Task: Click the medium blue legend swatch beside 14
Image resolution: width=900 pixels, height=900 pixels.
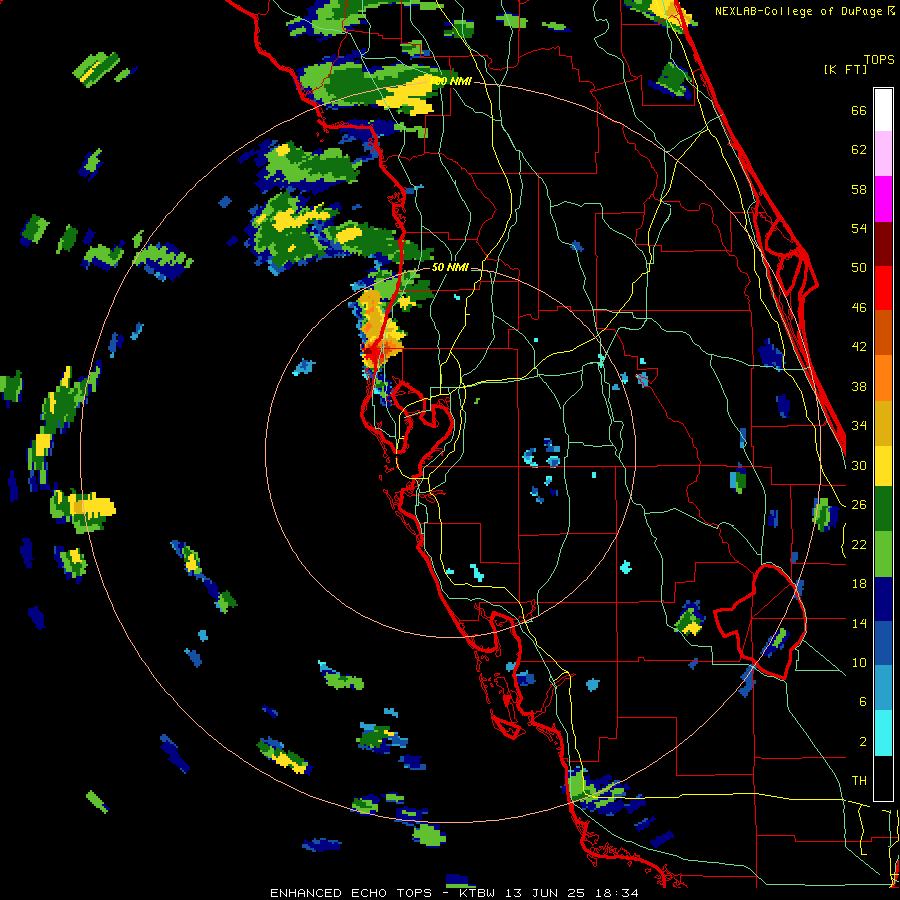Action: pos(883,643)
